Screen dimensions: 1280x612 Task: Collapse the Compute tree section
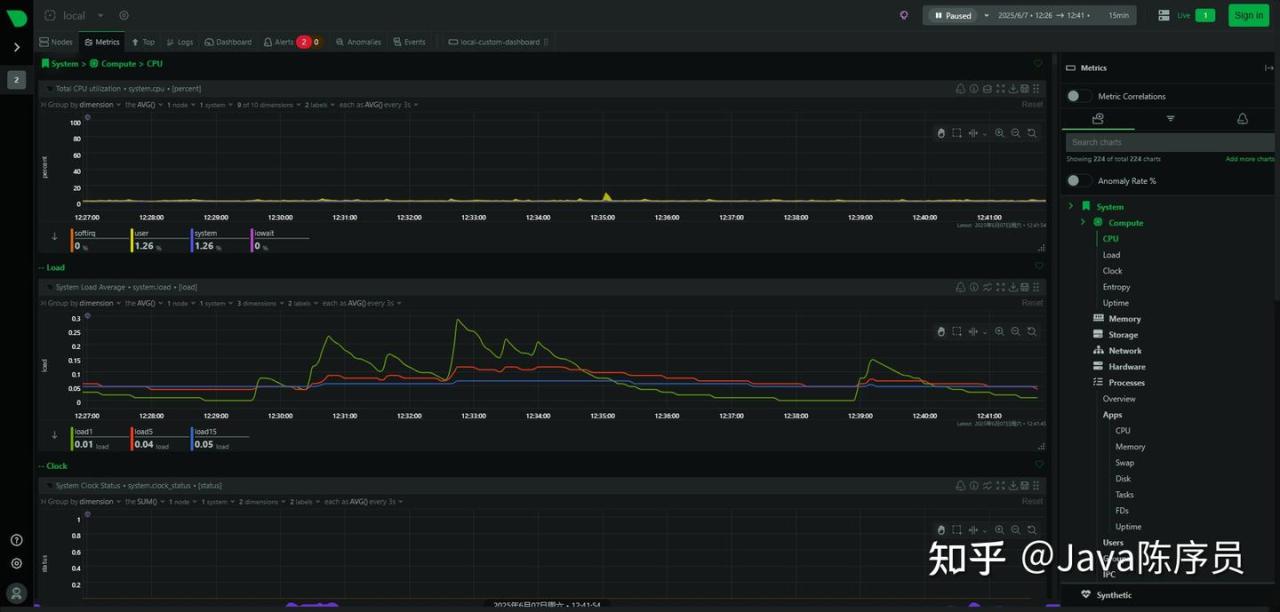tap(1082, 222)
